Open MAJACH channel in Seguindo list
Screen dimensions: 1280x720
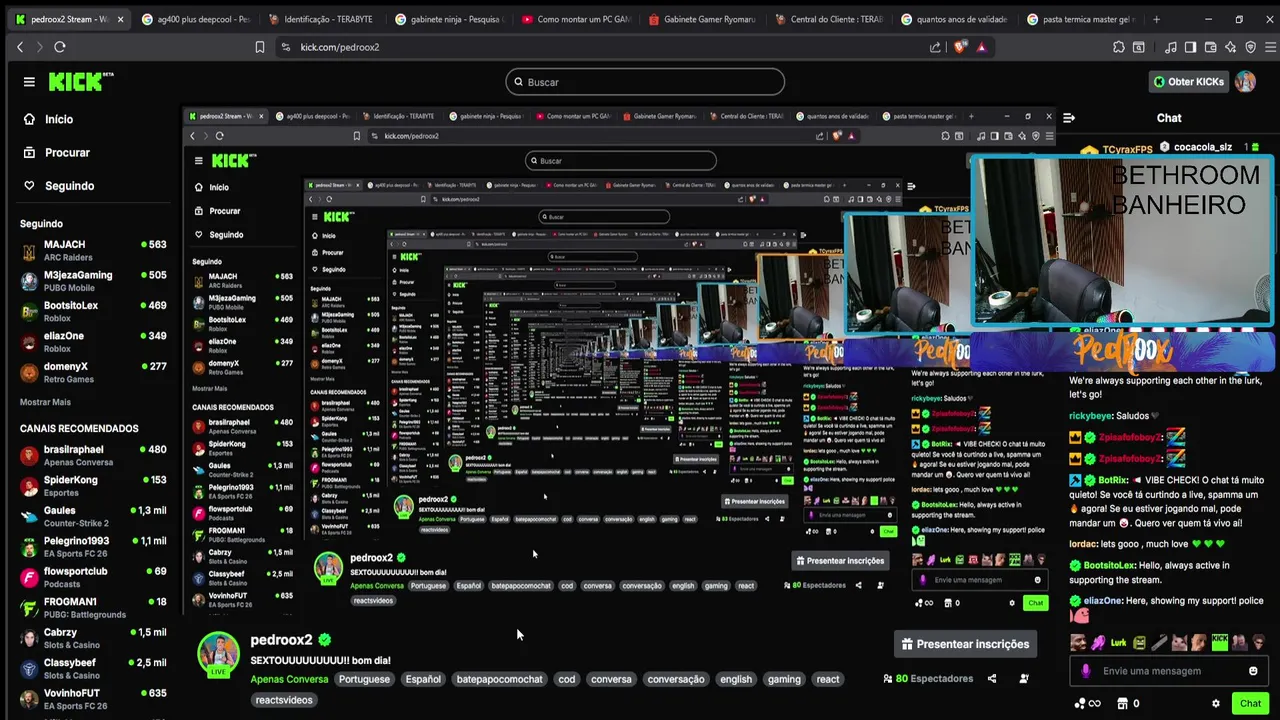click(93, 251)
